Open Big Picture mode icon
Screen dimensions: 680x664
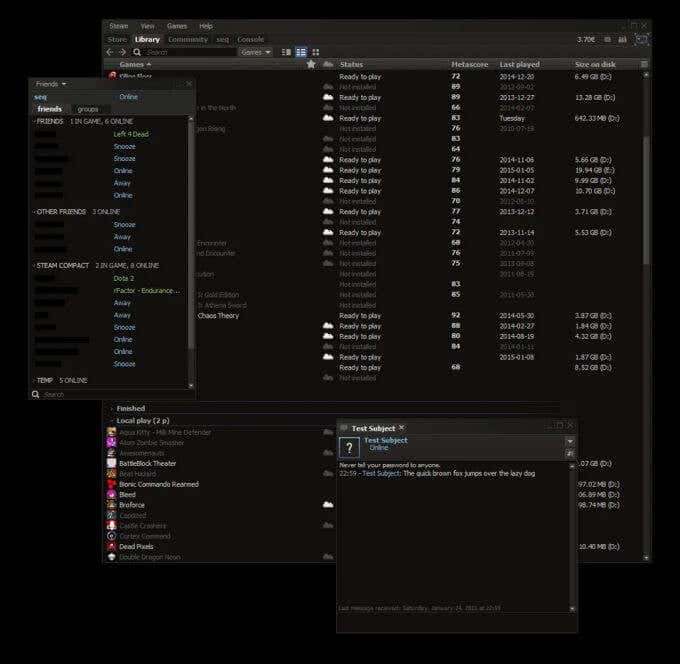pyautogui.click(x=641, y=39)
